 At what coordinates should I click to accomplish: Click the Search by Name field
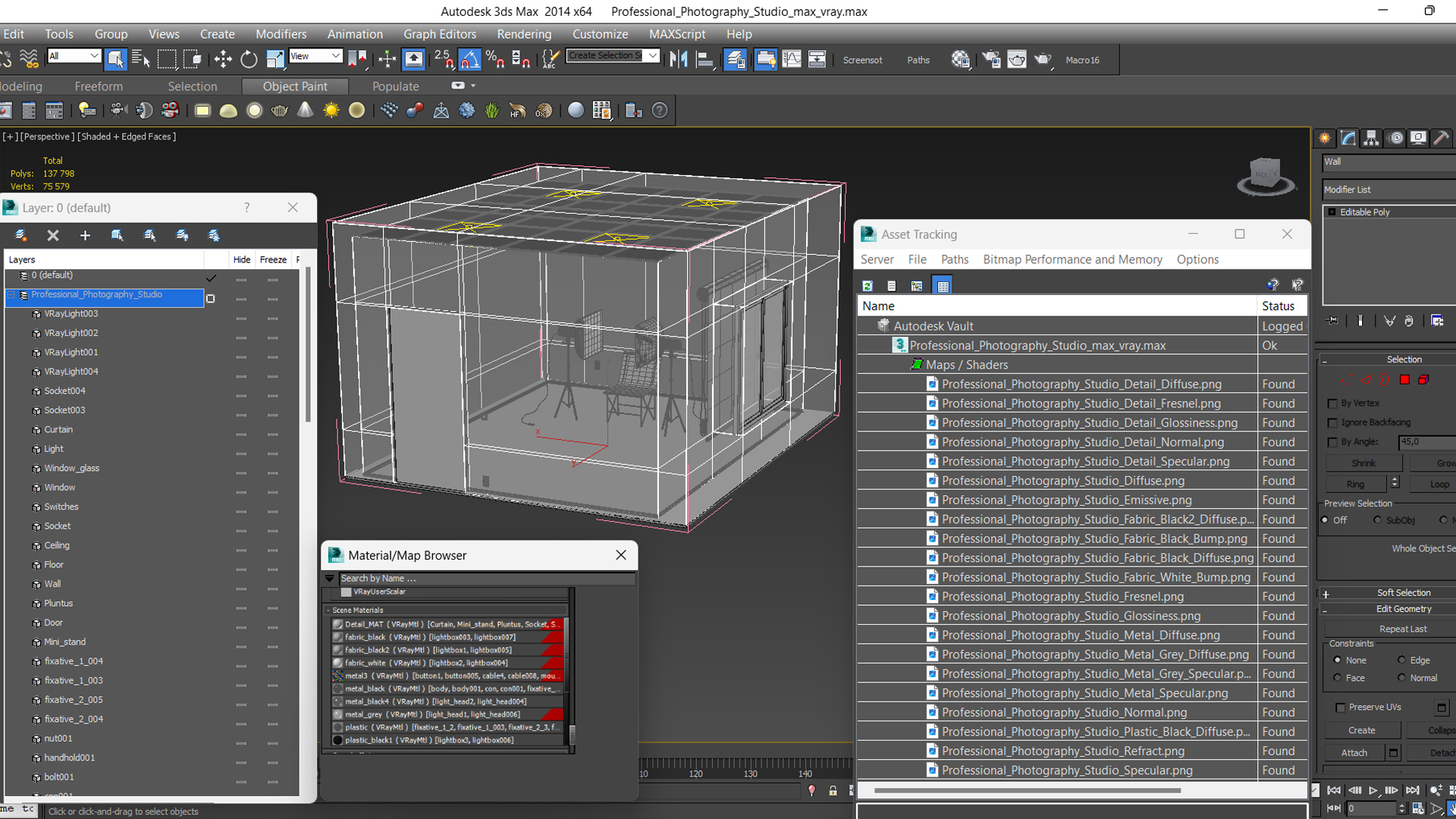tap(486, 579)
